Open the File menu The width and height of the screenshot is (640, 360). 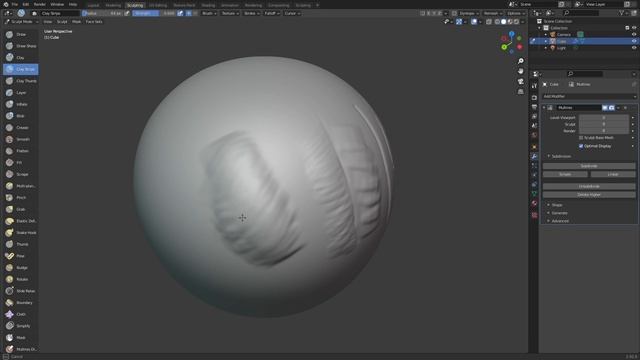[x=15, y=4]
